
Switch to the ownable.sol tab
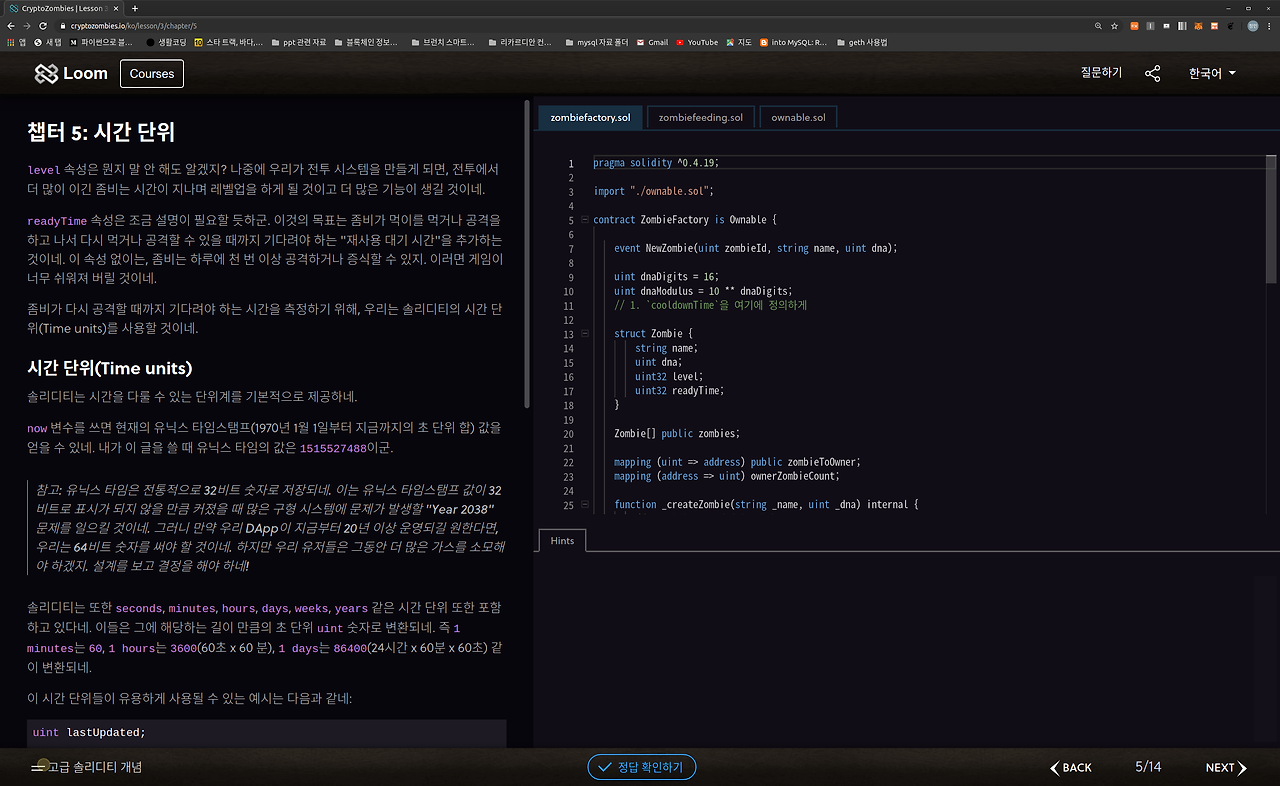click(798, 117)
